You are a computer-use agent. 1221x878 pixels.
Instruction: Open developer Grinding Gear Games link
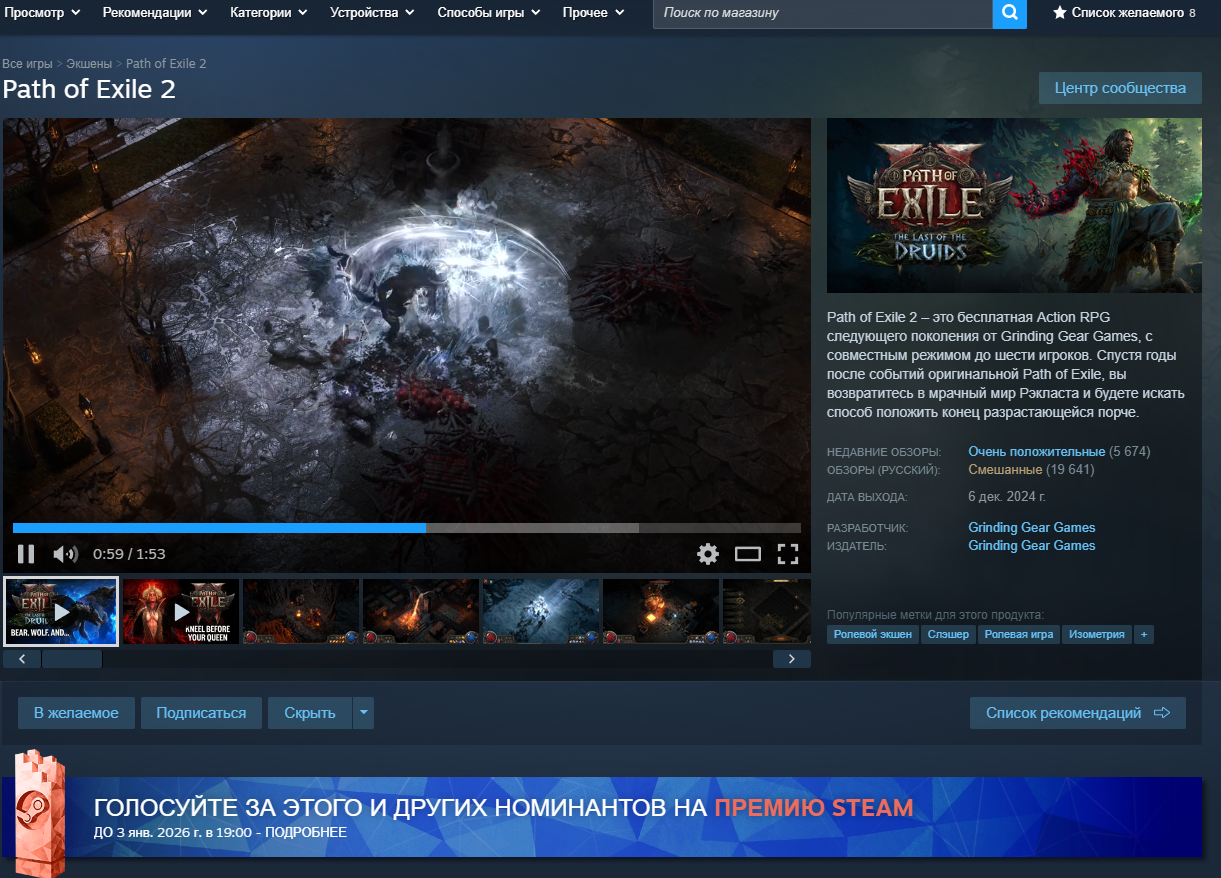[1031, 528]
